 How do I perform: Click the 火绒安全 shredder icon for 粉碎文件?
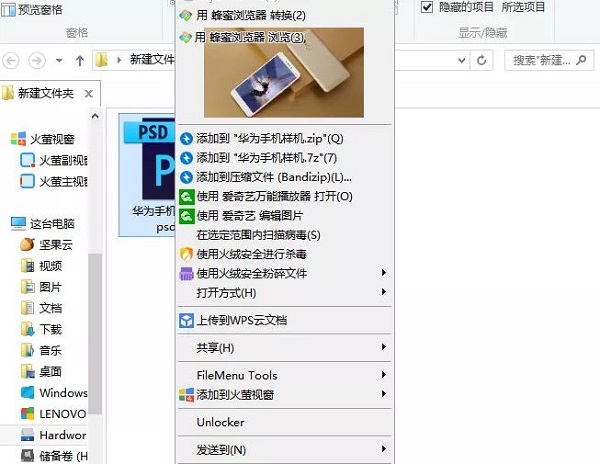click(186, 274)
